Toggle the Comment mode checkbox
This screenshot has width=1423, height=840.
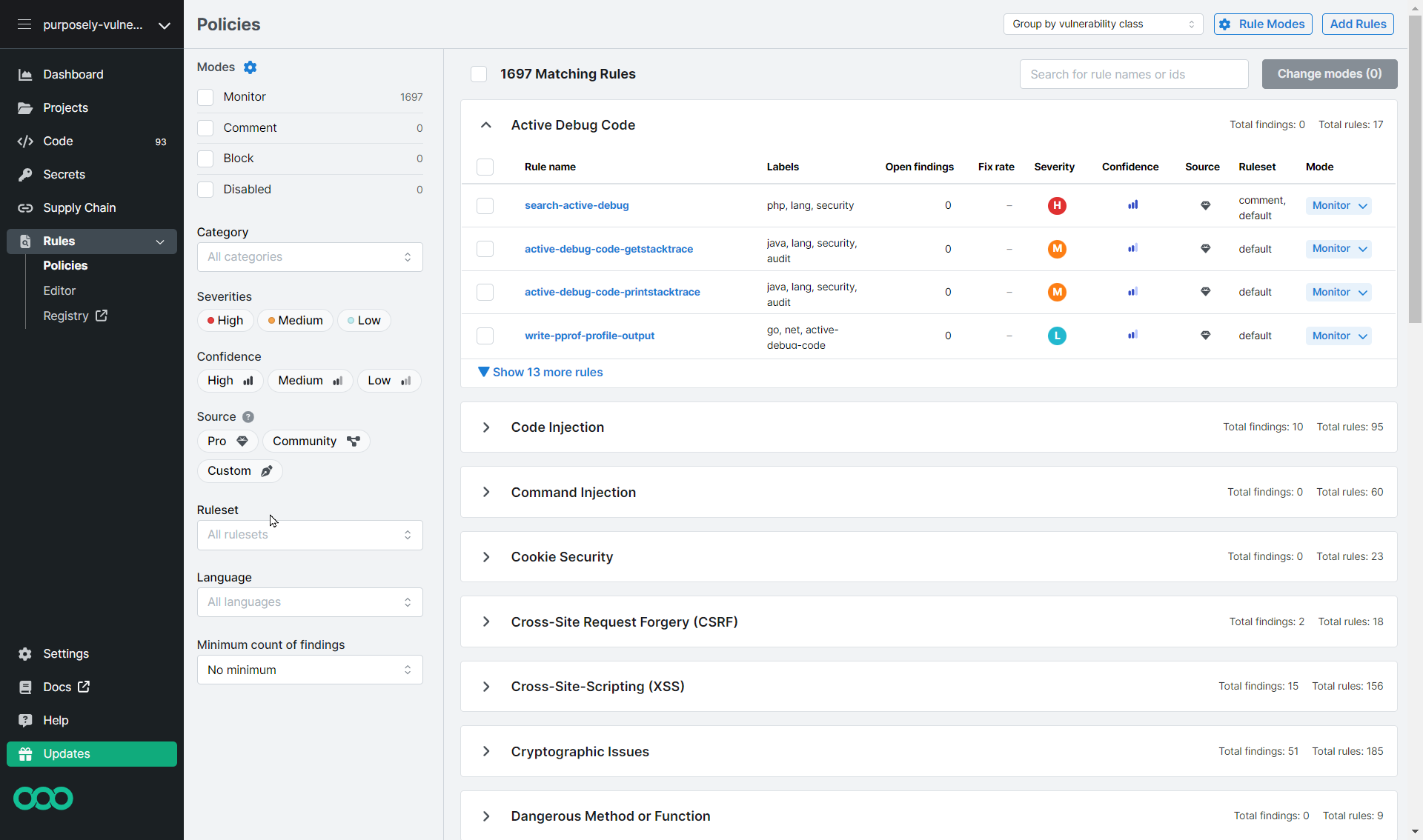(x=206, y=127)
